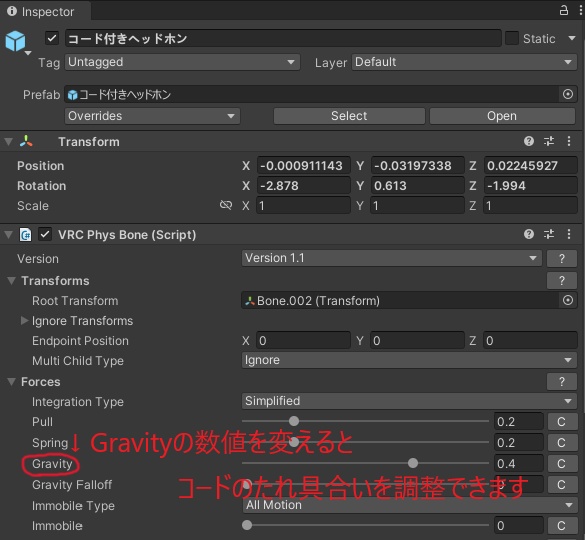585x540 pixels.
Task: Open the prefab Overrides dropdown
Action: pos(152,116)
